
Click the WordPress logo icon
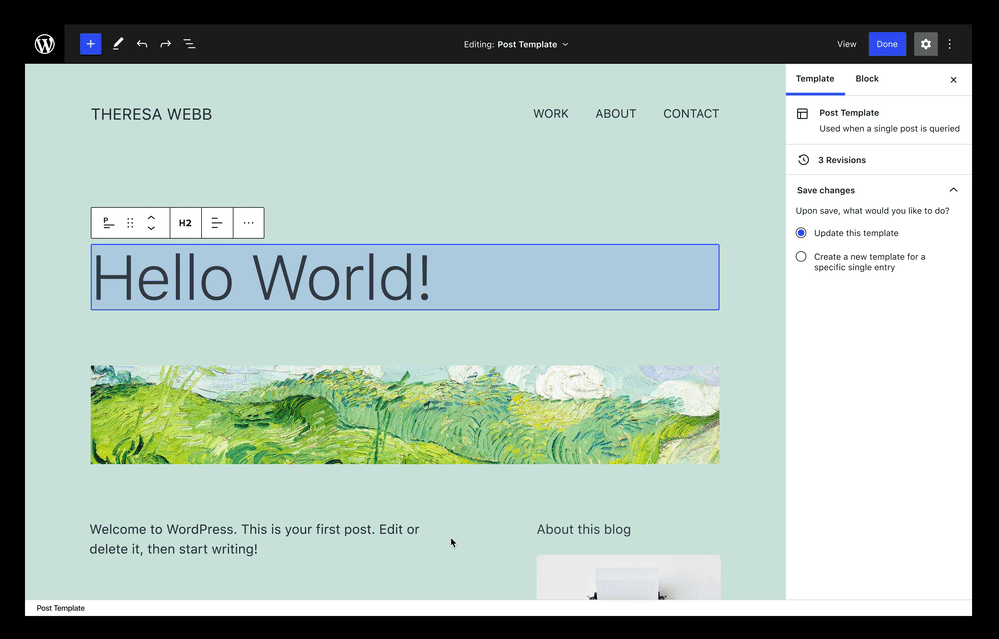(45, 44)
